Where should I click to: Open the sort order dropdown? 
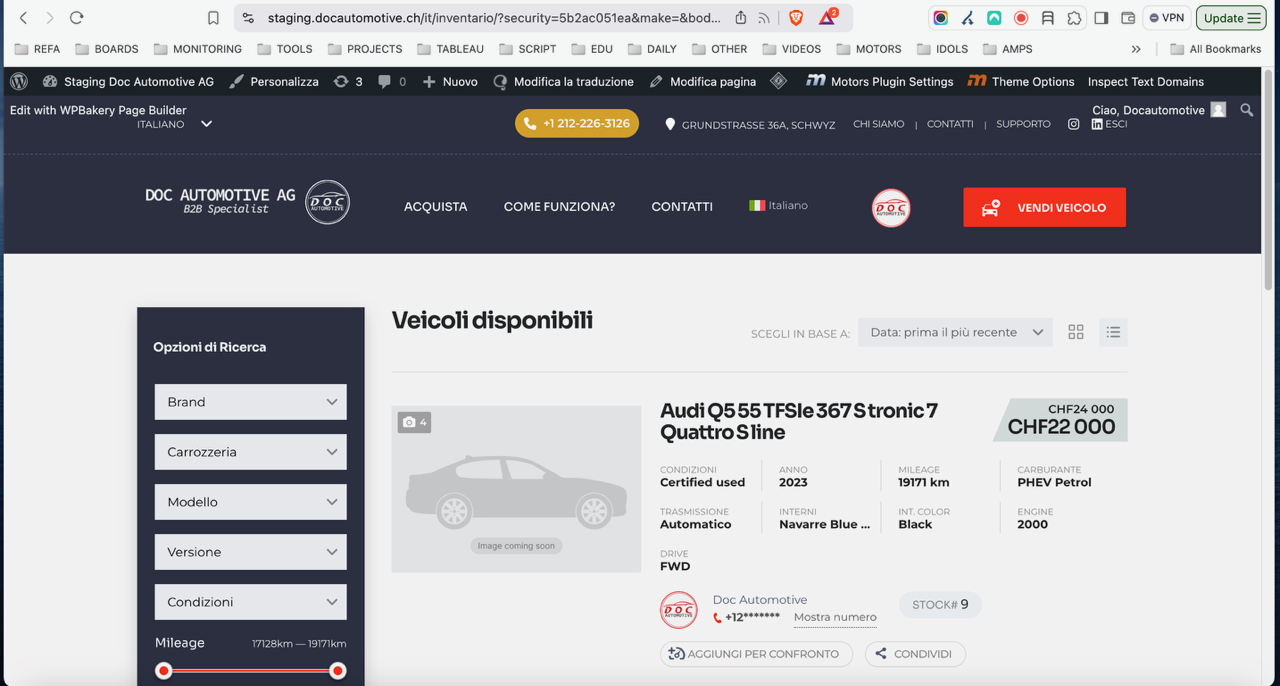tap(955, 332)
